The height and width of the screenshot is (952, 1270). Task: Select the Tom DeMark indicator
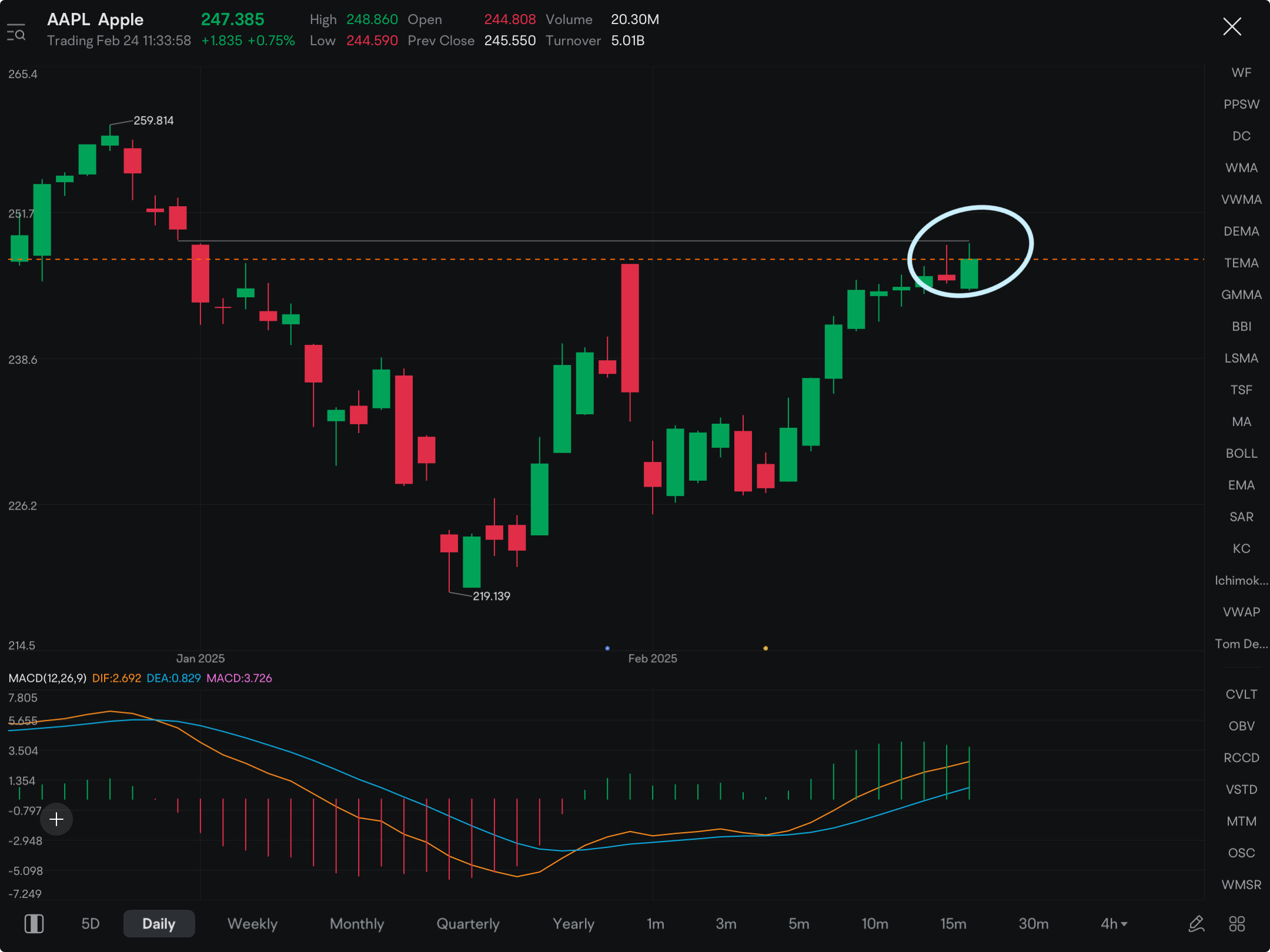[1241, 644]
